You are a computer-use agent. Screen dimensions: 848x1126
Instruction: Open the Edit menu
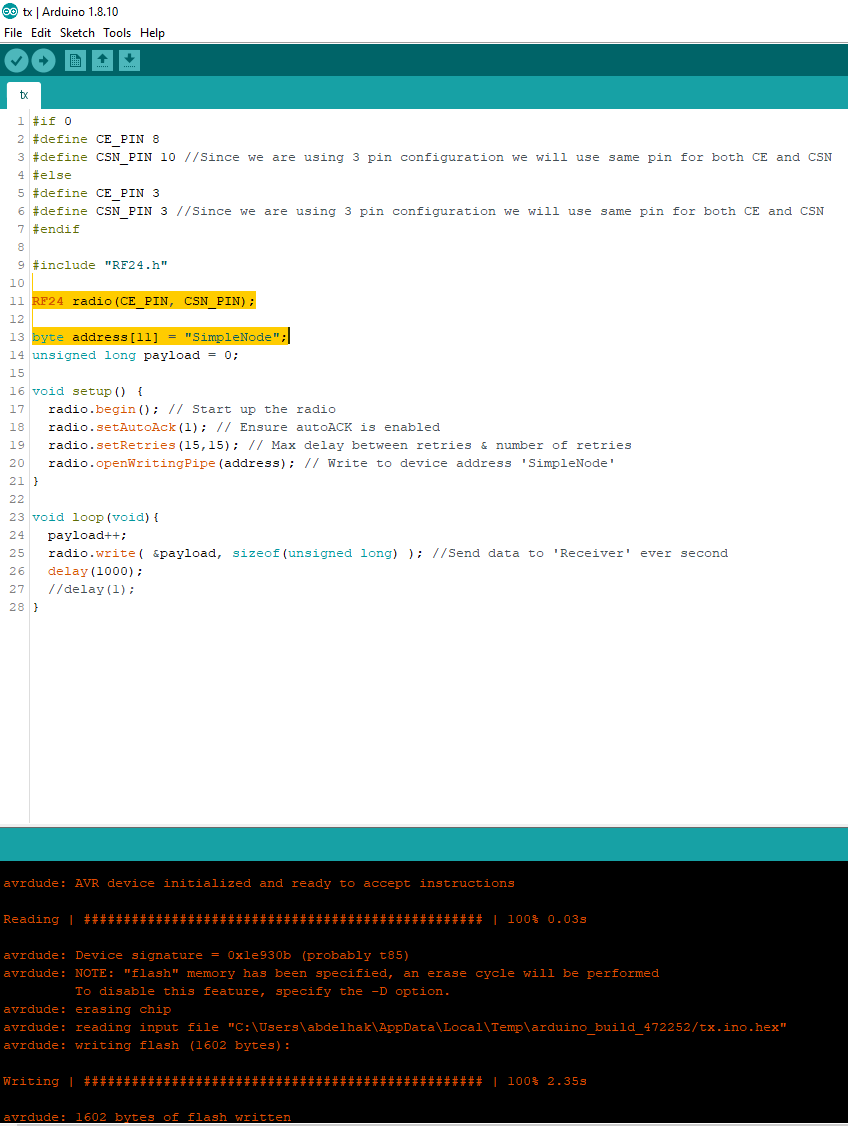(41, 33)
